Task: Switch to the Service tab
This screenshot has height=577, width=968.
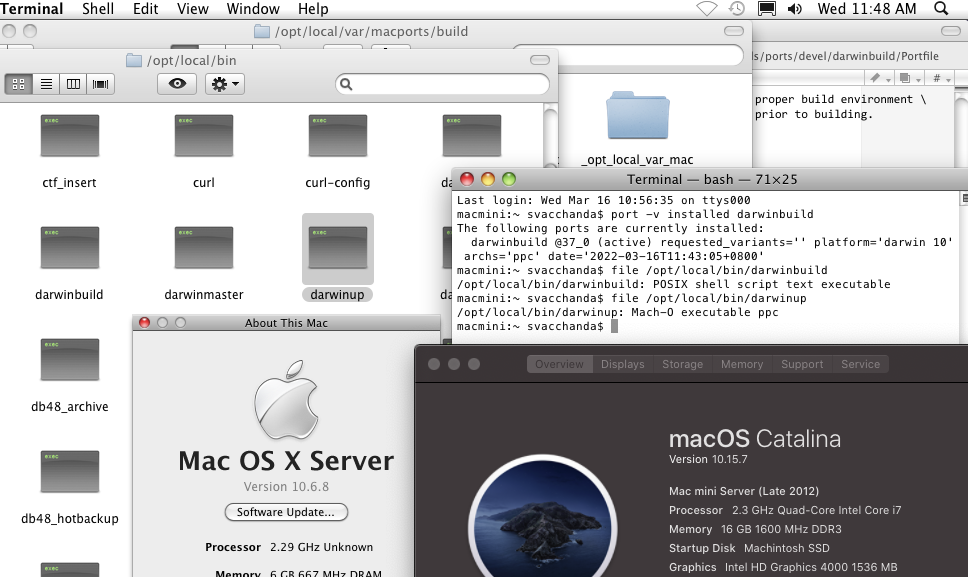Action: click(860, 364)
